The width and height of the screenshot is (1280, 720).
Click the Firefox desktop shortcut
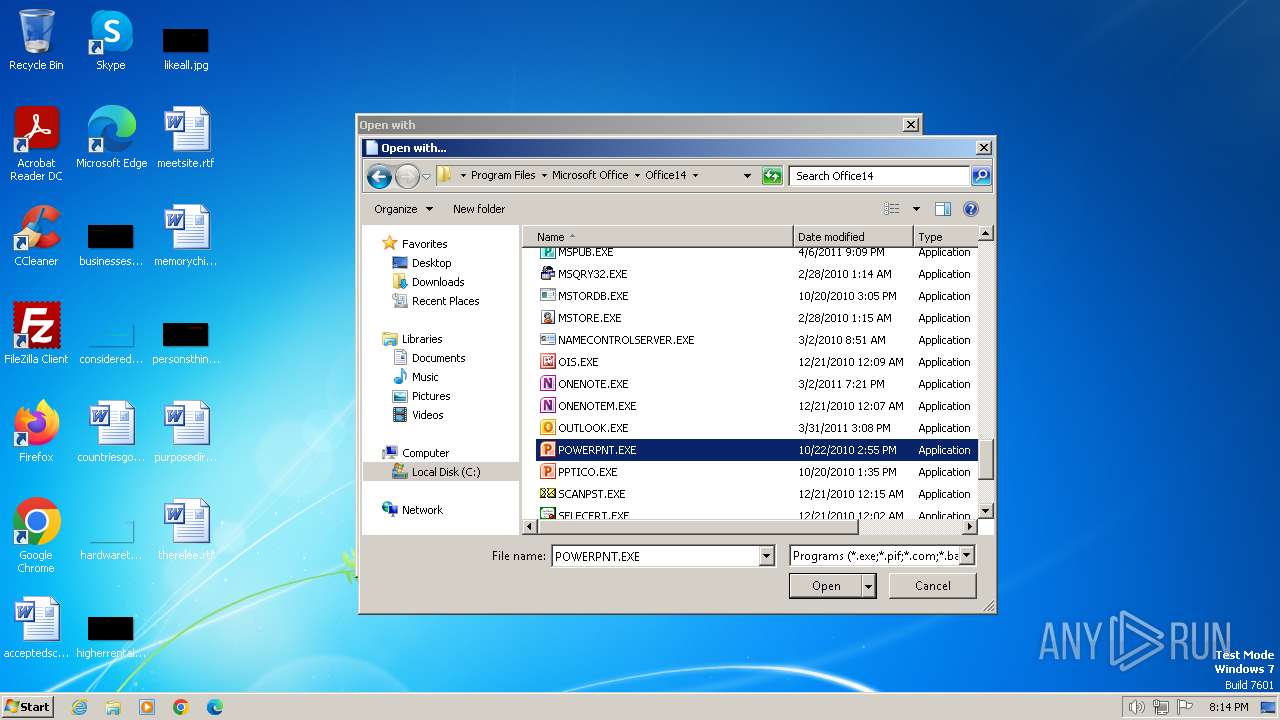point(36,433)
